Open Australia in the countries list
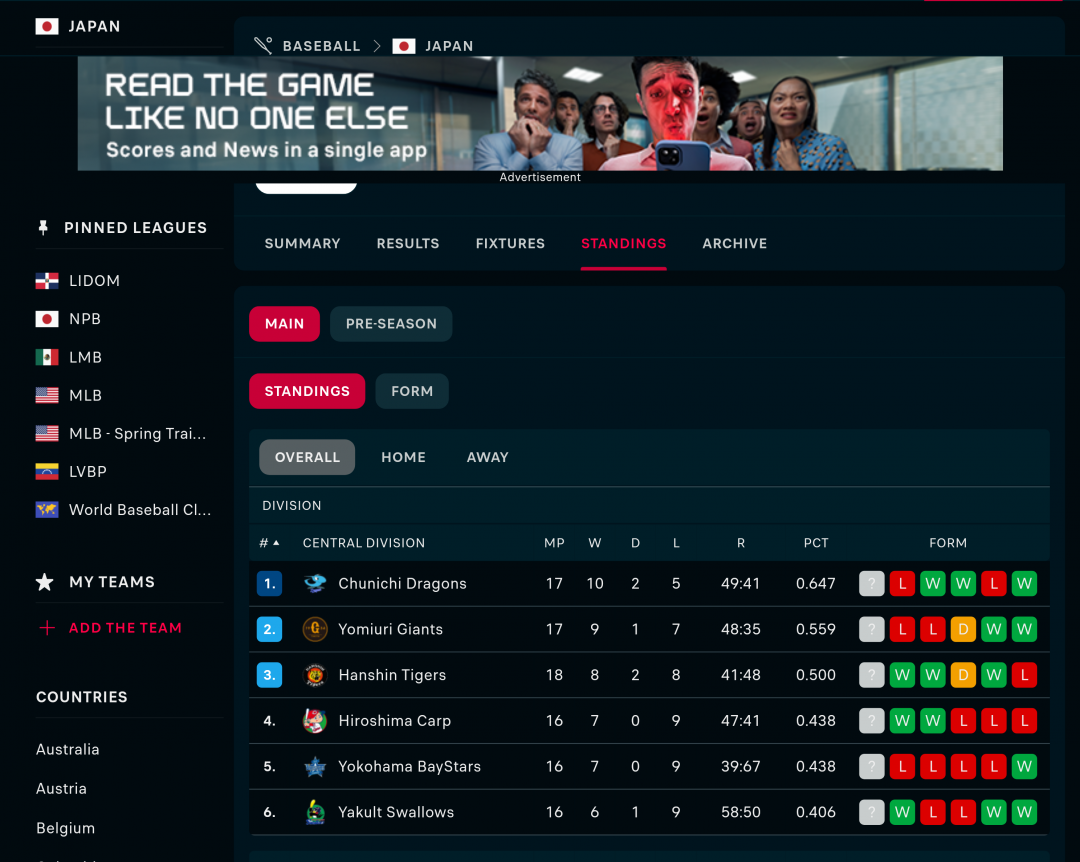This screenshot has height=862, width=1080. pyautogui.click(x=68, y=749)
